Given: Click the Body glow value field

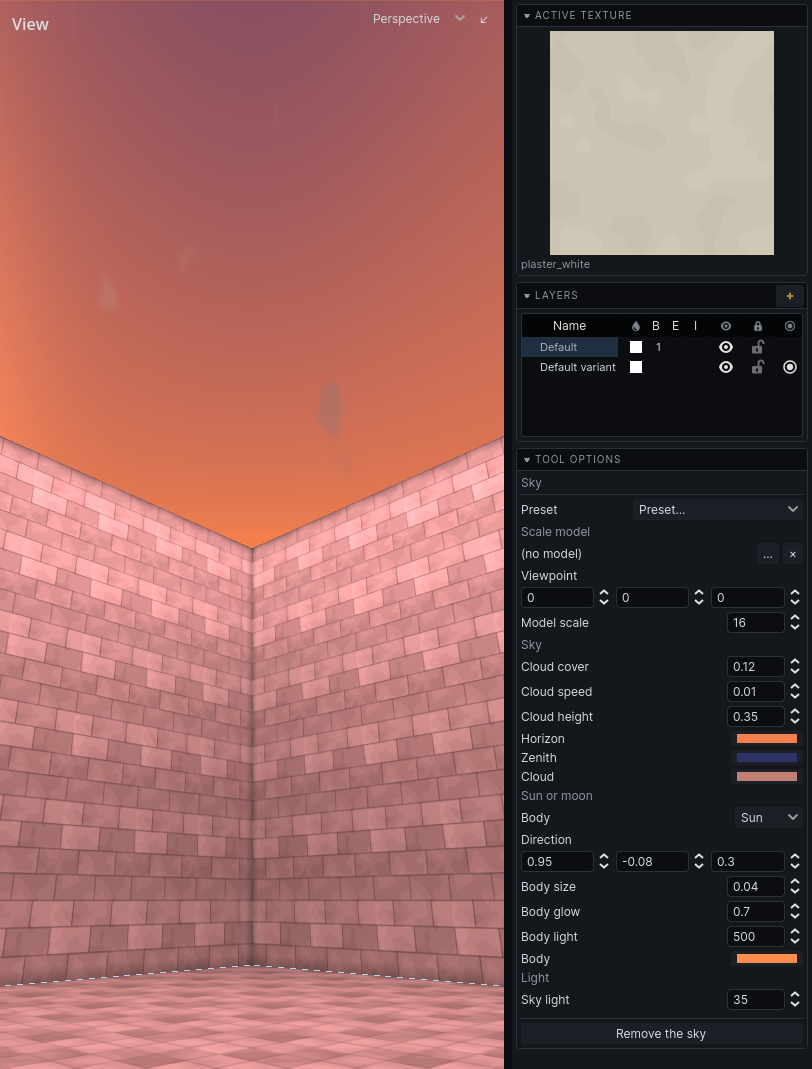Looking at the screenshot, I should 755,912.
